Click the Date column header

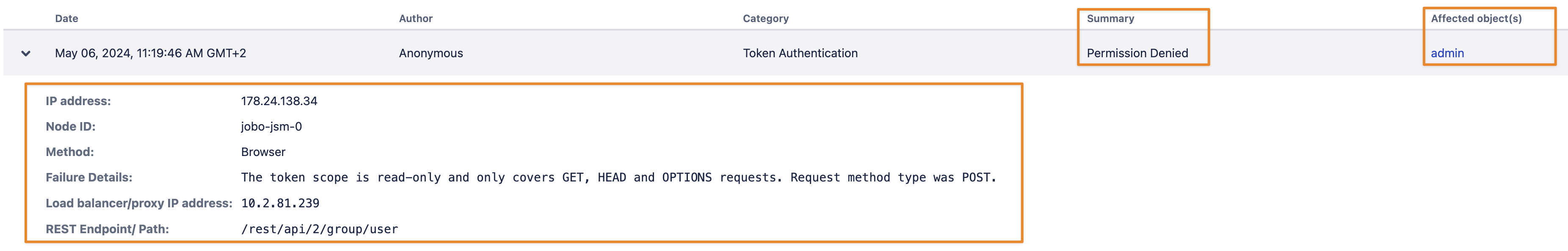[66, 18]
